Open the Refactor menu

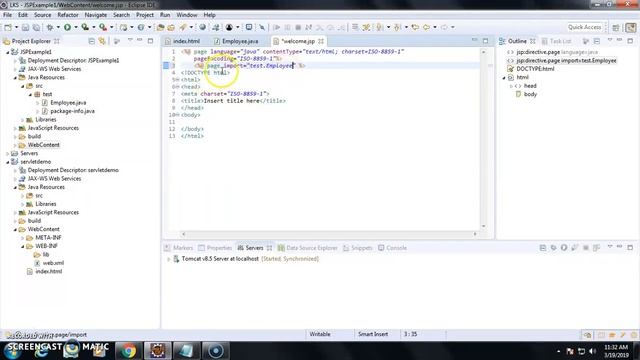tap(68, 15)
